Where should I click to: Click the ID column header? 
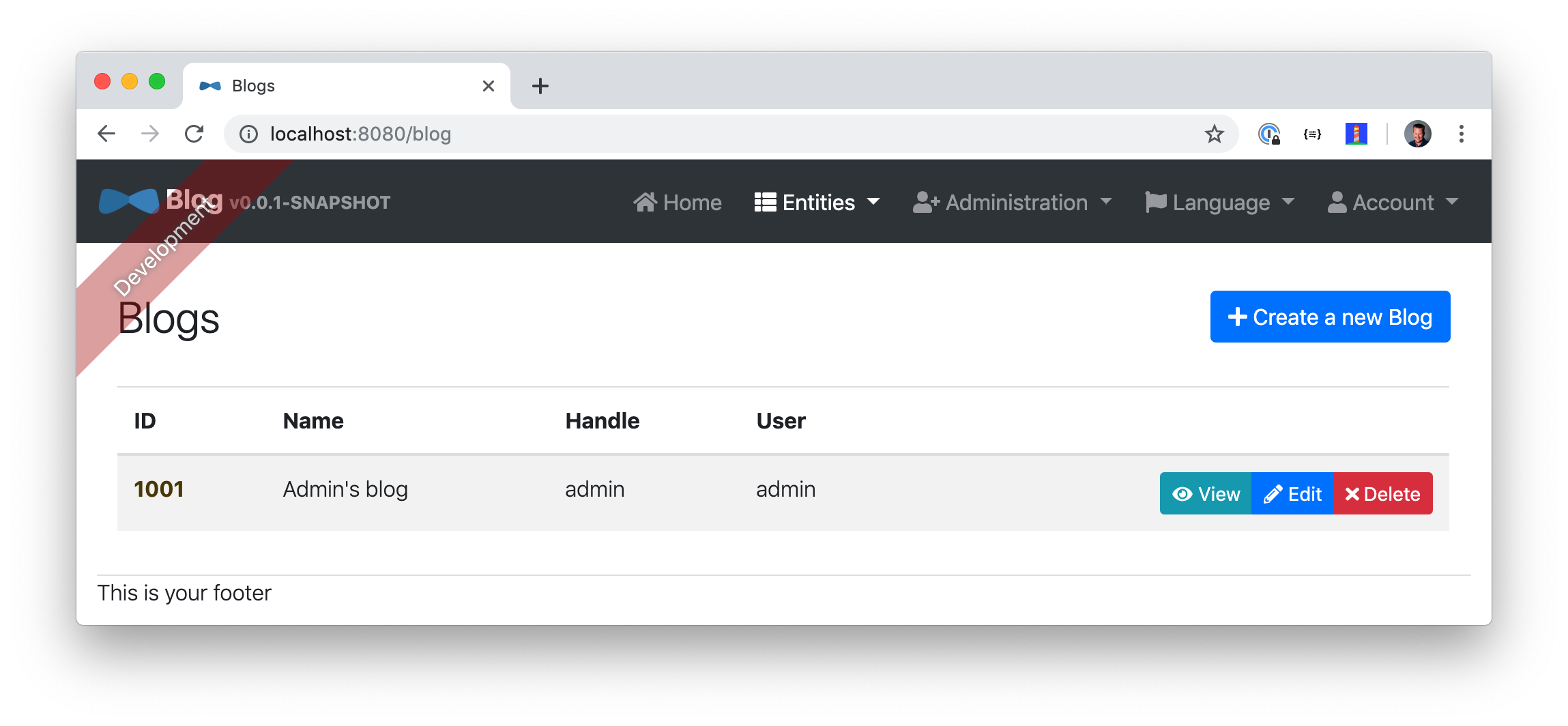(x=145, y=421)
